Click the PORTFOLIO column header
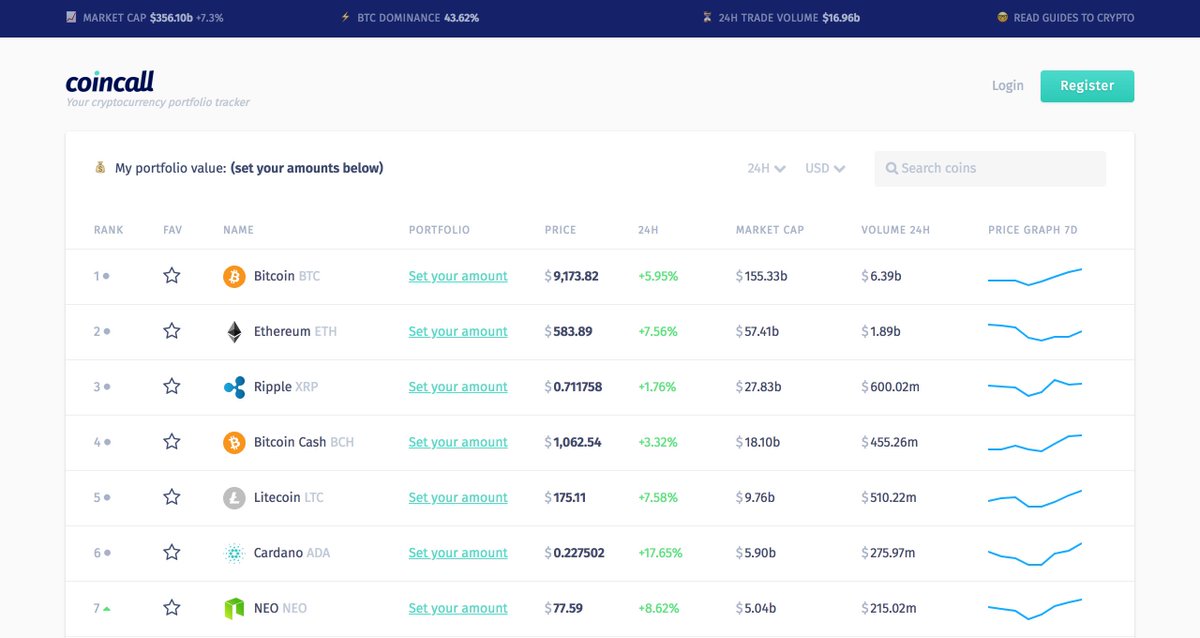The image size is (1200, 638). [x=438, y=230]
